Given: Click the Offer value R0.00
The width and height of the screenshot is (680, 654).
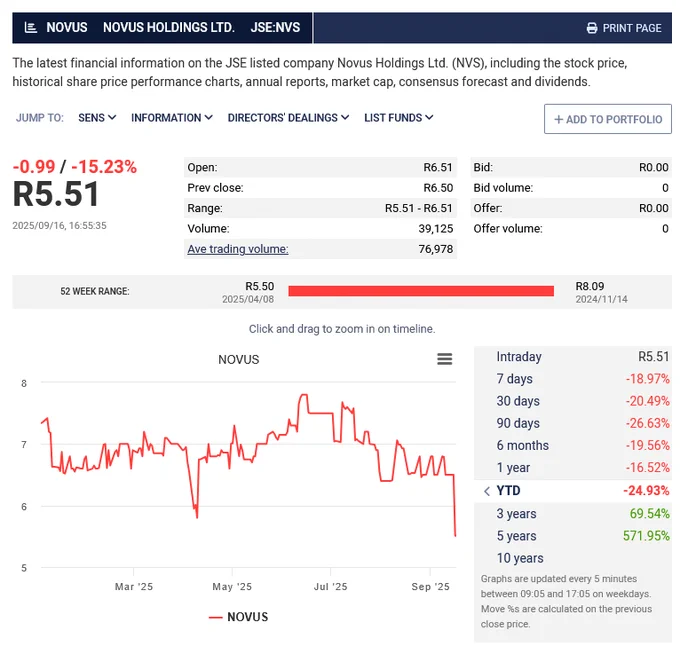Looking at the screenshot, I should pos(654,208).
